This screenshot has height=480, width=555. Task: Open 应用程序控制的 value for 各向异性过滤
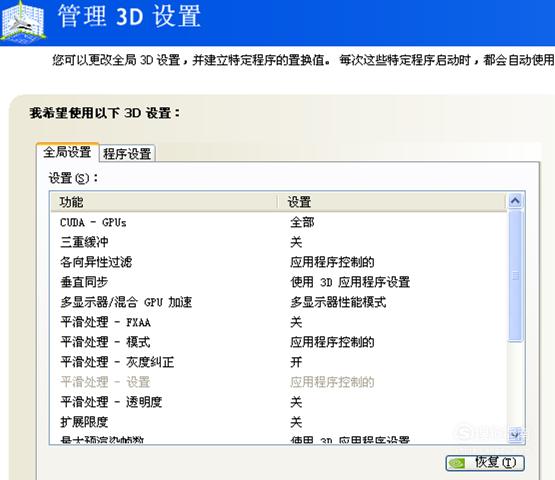[x=332, y=262]
